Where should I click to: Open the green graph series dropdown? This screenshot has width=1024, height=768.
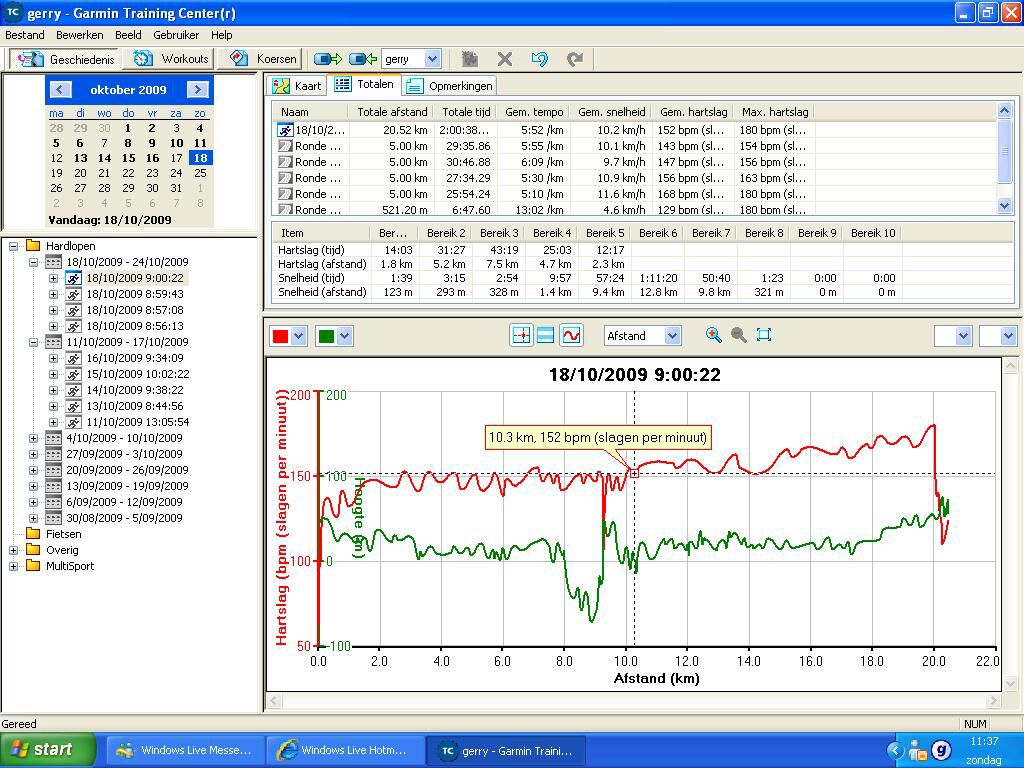click(x=345, y=336)
